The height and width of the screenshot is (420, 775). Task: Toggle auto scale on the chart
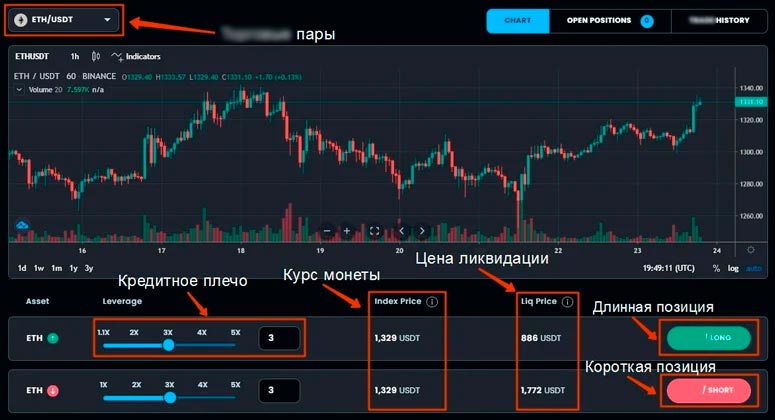[754, 268]
